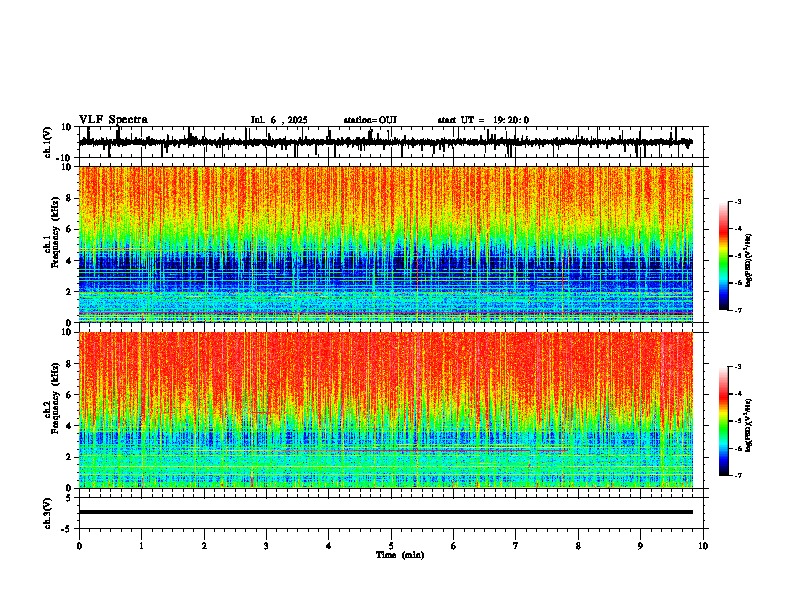The width and height of the screenshot is (792, 612).
Task: Click the "station=OUI" header label
Action: pyautogui.click(x=370, y=120)
